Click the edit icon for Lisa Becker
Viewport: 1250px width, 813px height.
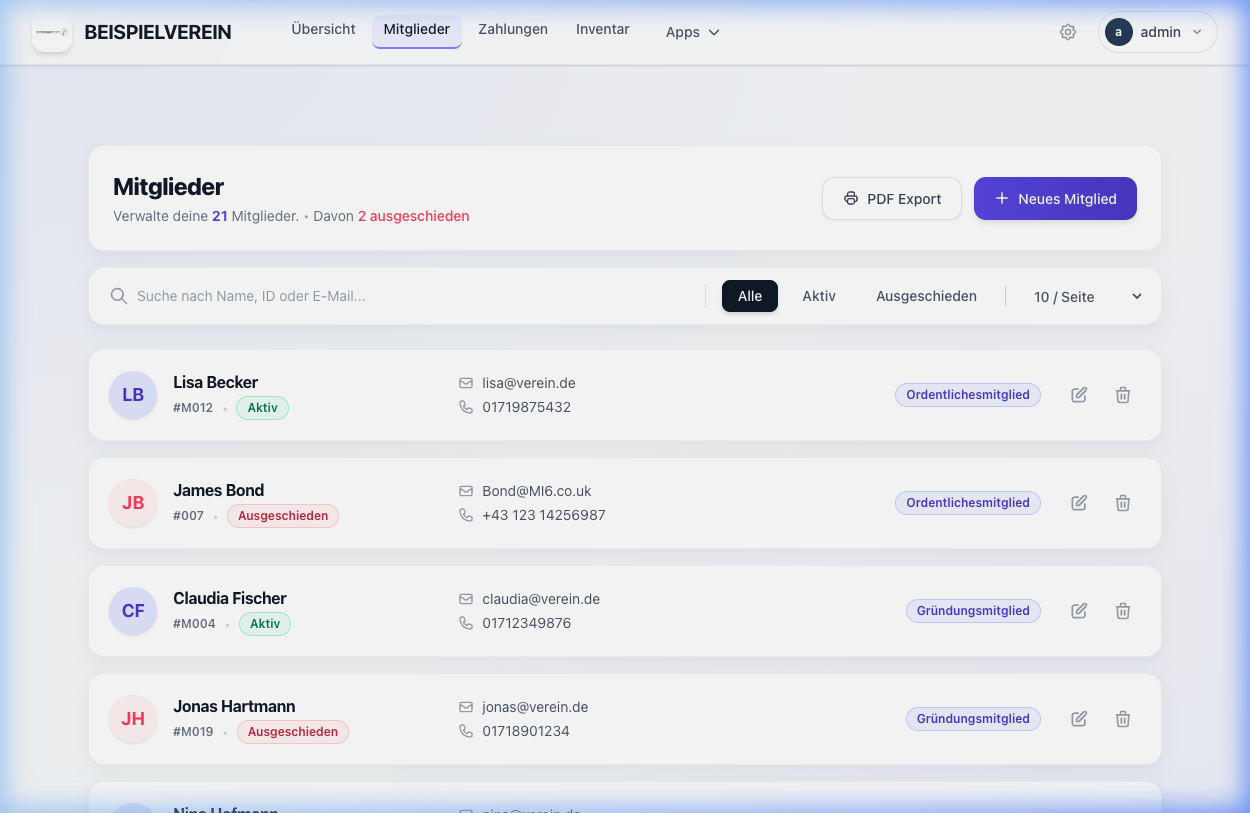click(1079, 395)
